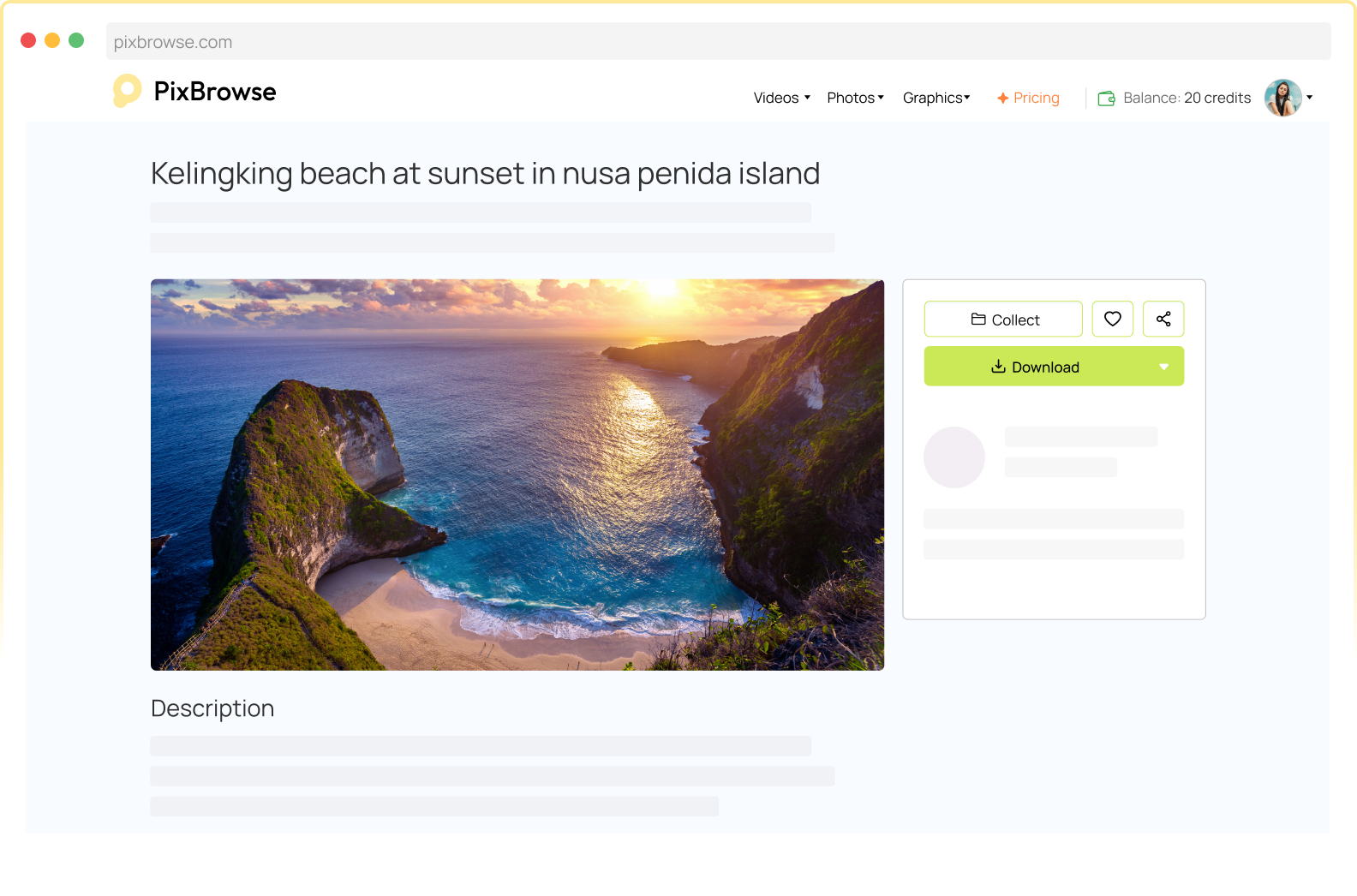The width and height of the screenshot is (1357, 896).
Task: Click the user profile avatar
Action: (1282, 98)
